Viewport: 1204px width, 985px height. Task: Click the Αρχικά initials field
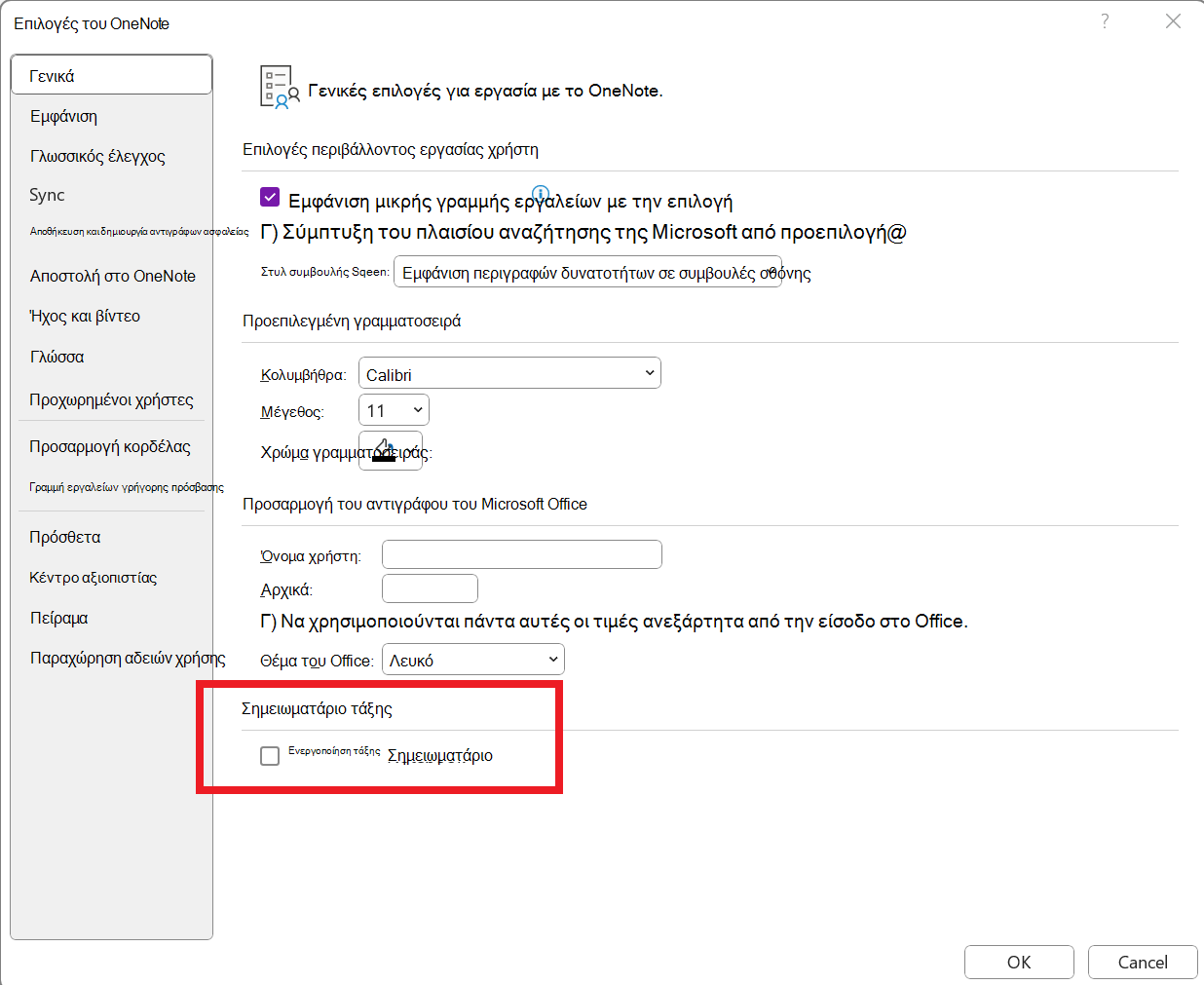pos(430,588)
